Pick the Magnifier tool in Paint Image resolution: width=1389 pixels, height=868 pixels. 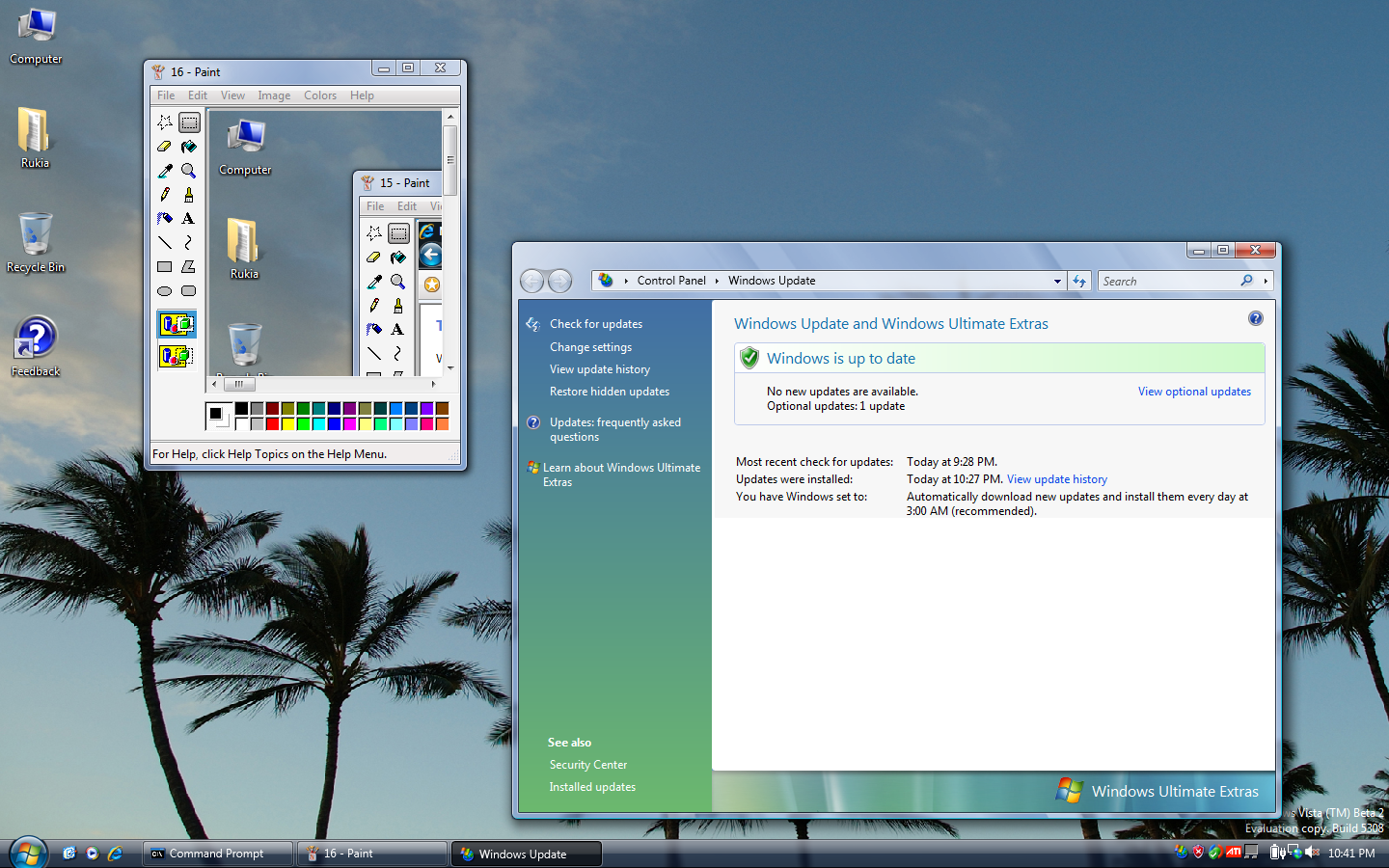189,171
